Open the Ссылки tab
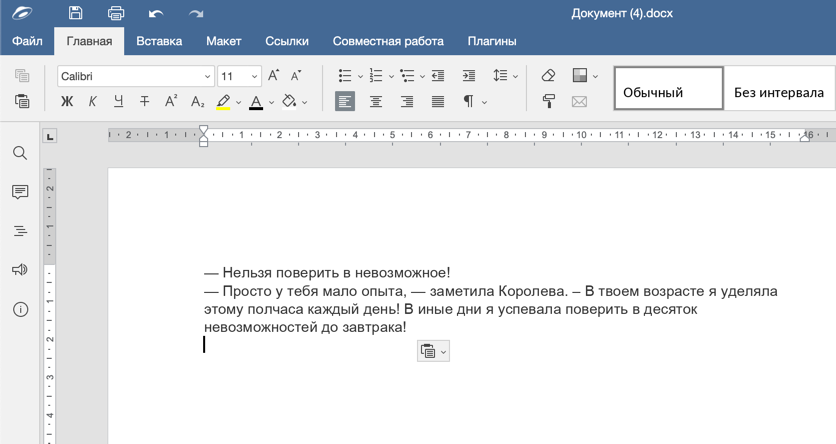 287,41
